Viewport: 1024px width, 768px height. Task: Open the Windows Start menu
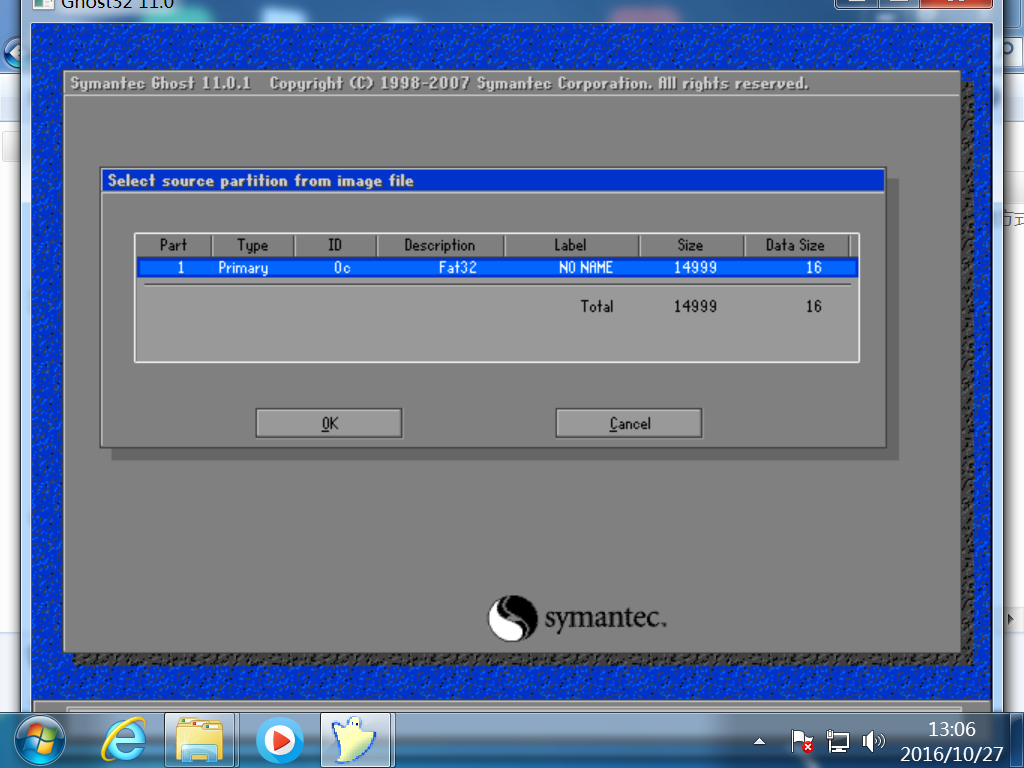[x=40, y=741]
